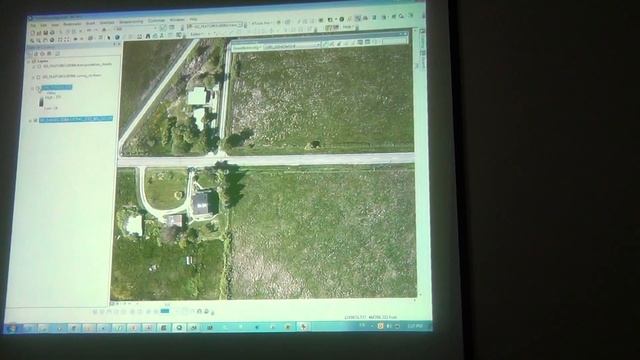640x360 pixels.
Task: Open the Selection menu
Action: tap(107, 23)
